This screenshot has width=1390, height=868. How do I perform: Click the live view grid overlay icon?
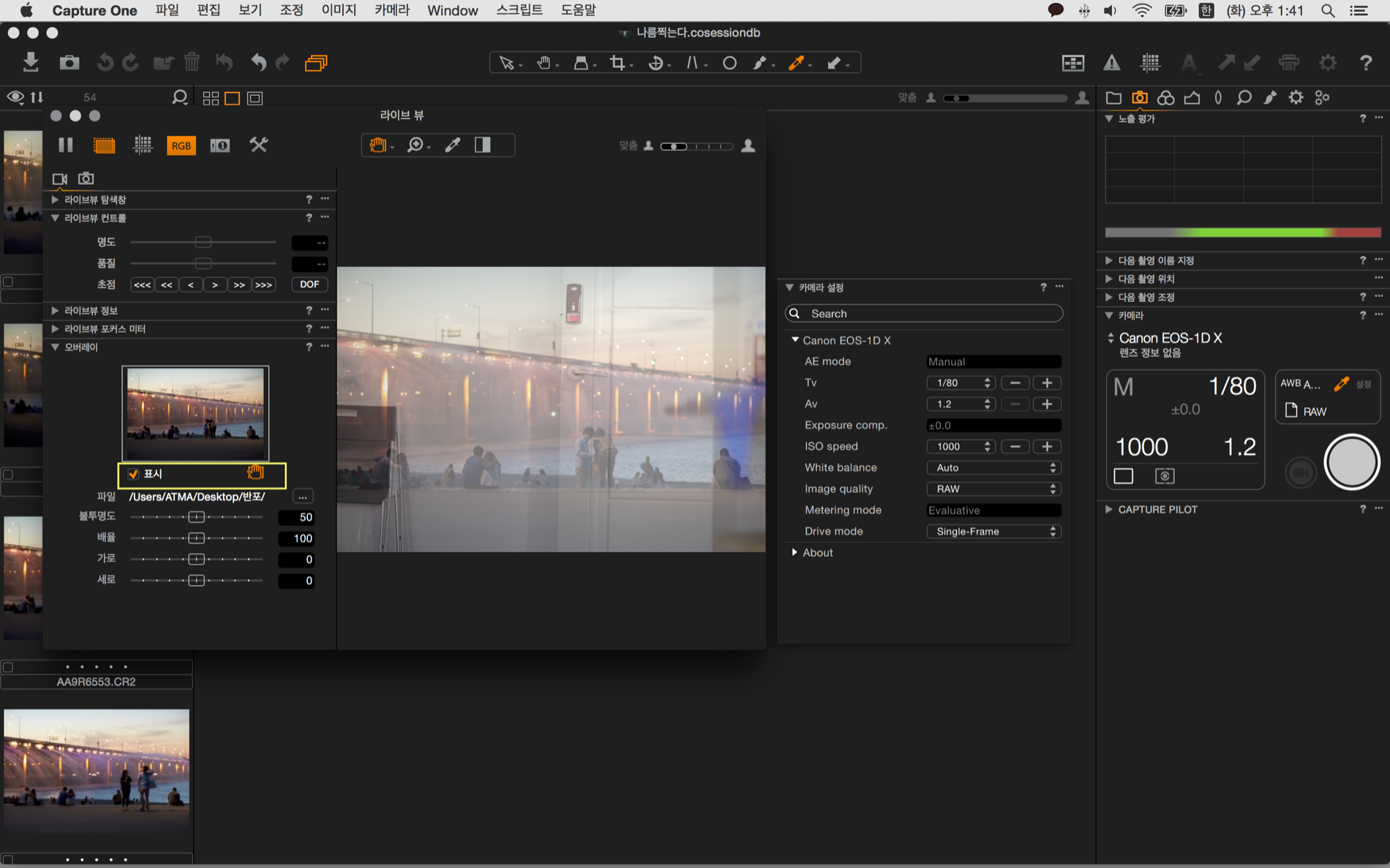143,145
